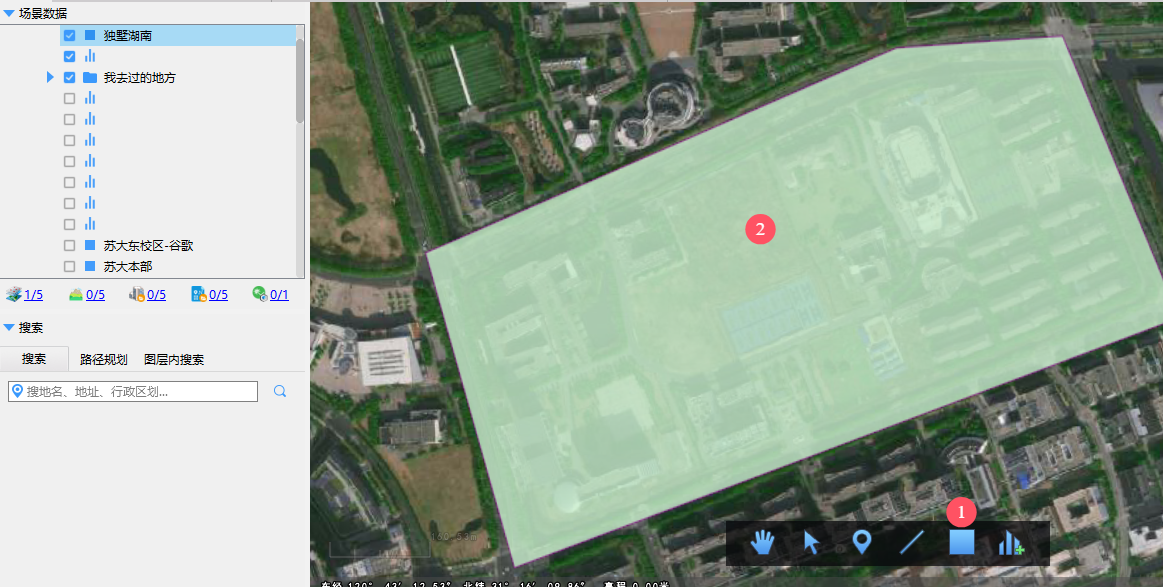Image resolution: width=1163 pixels, height=587 pixels.
Task: Select the polygon square tool
Action: (x=962, y=542)
